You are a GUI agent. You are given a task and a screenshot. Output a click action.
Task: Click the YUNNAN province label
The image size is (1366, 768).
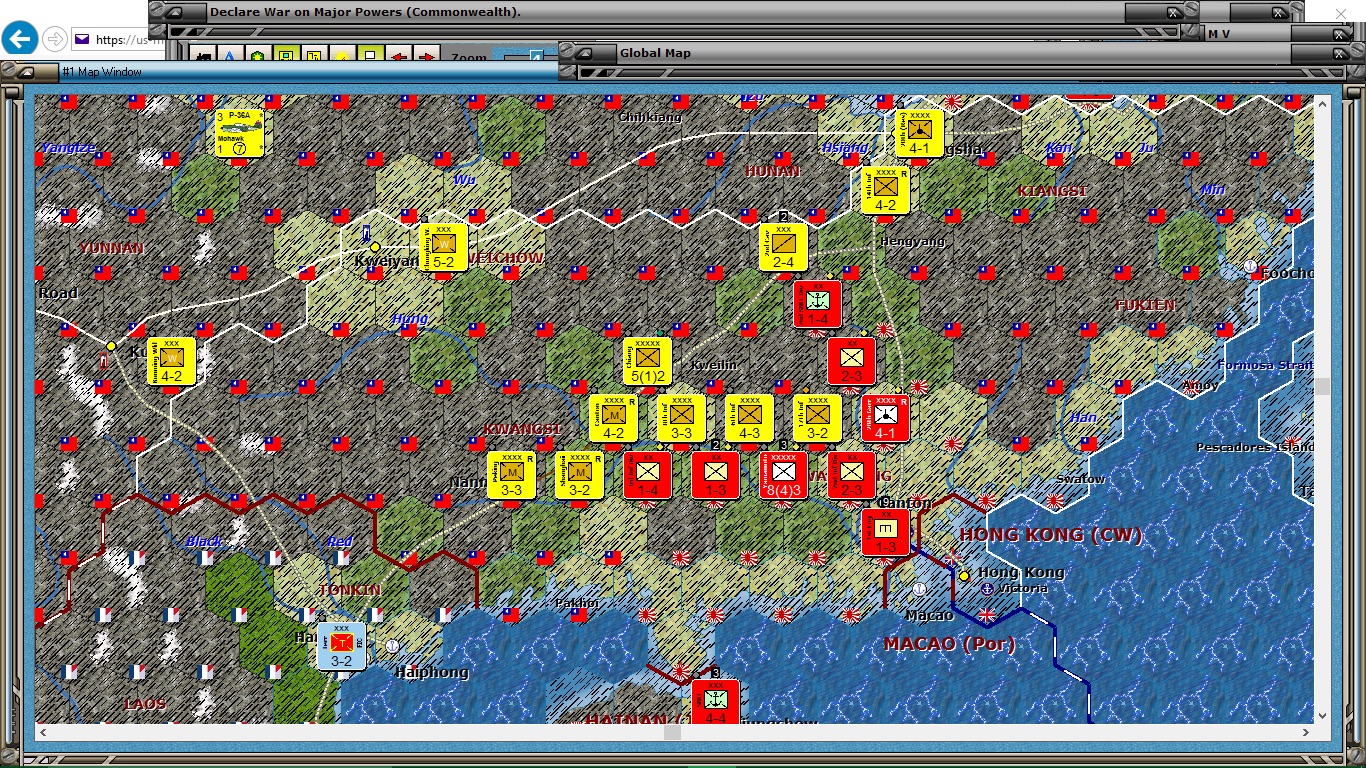pos(112,248)
